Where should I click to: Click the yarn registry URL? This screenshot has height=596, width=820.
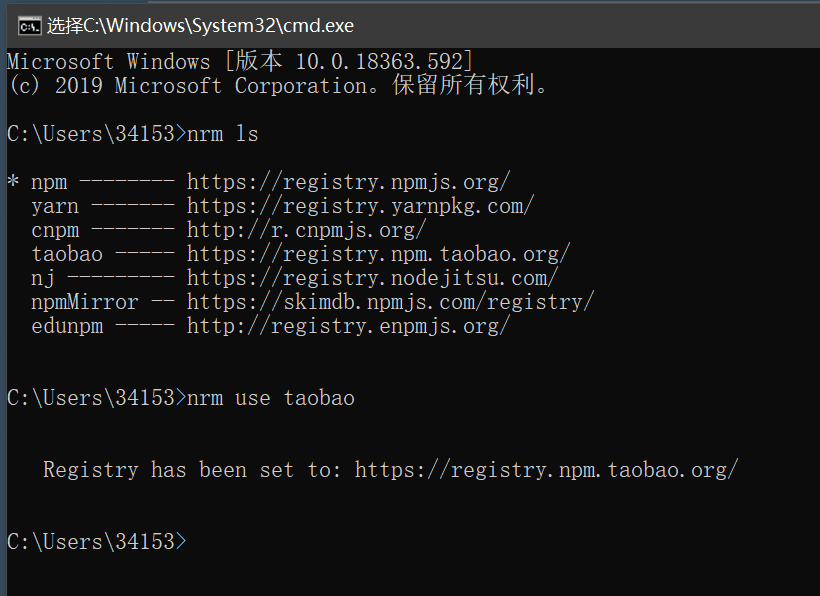click(x=360, y=206)
